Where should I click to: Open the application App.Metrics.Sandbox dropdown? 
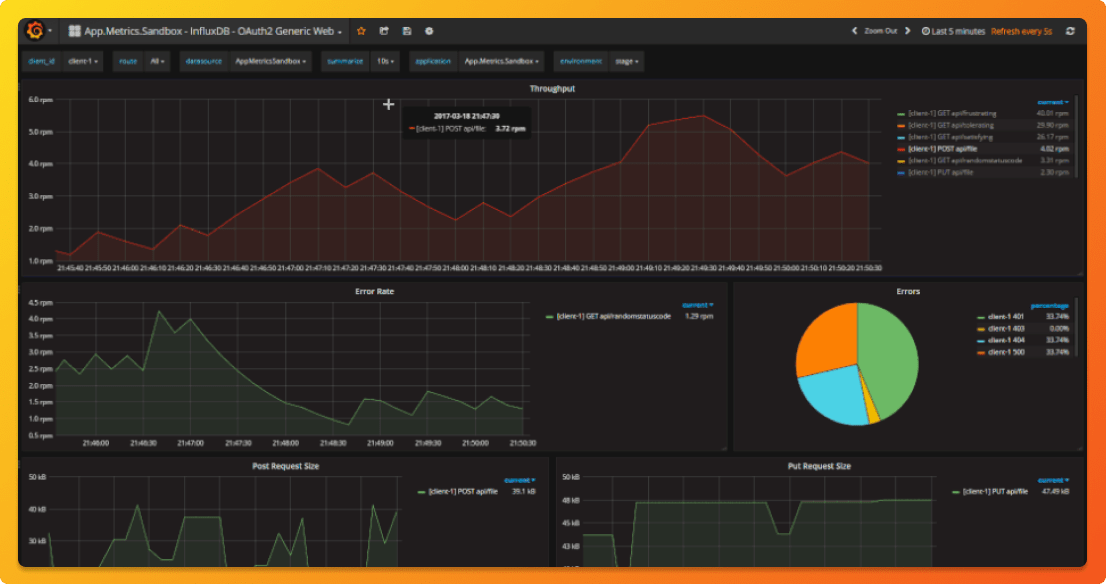pyautogui.click(x=501, y=61)
